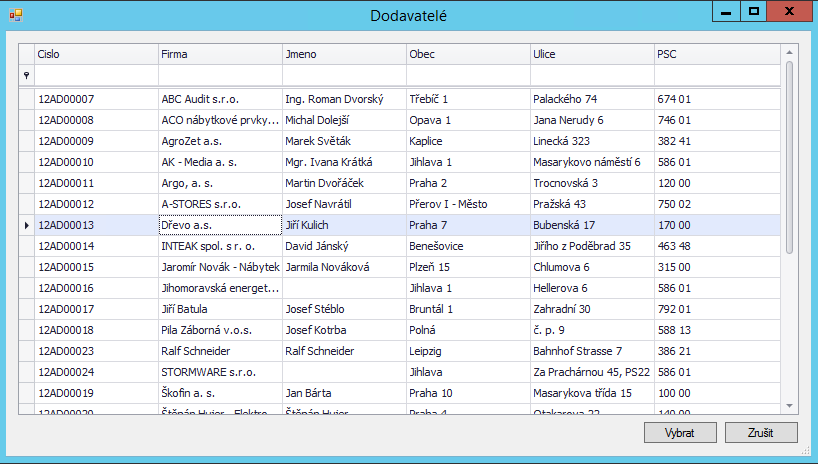Image resolution: width=818 pixels, height=464 pixels.
Task: Focus the Cislo filter field
Action: [97, 76]
